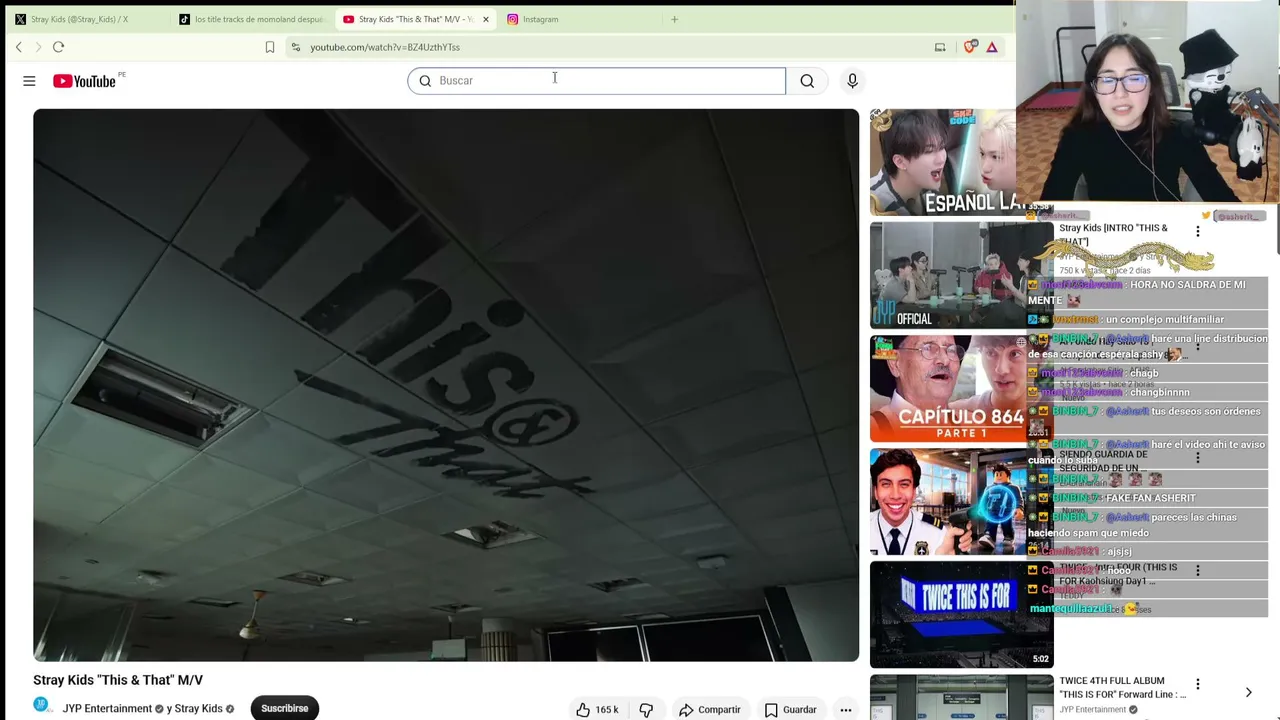The height and width of the screenshot is (720, 1280).
Task: Subscribe with the Suscribirse button
Action: 284,708
